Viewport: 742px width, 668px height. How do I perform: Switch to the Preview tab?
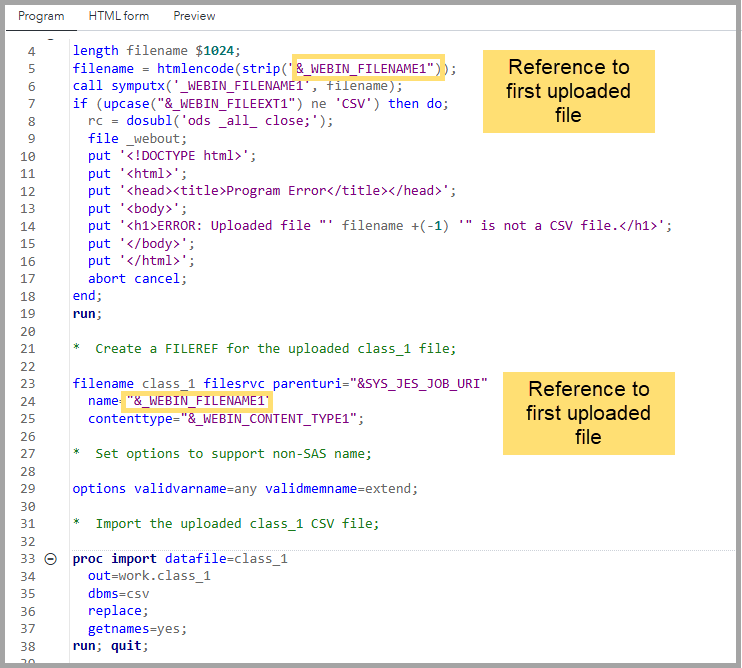pos(194,16)
